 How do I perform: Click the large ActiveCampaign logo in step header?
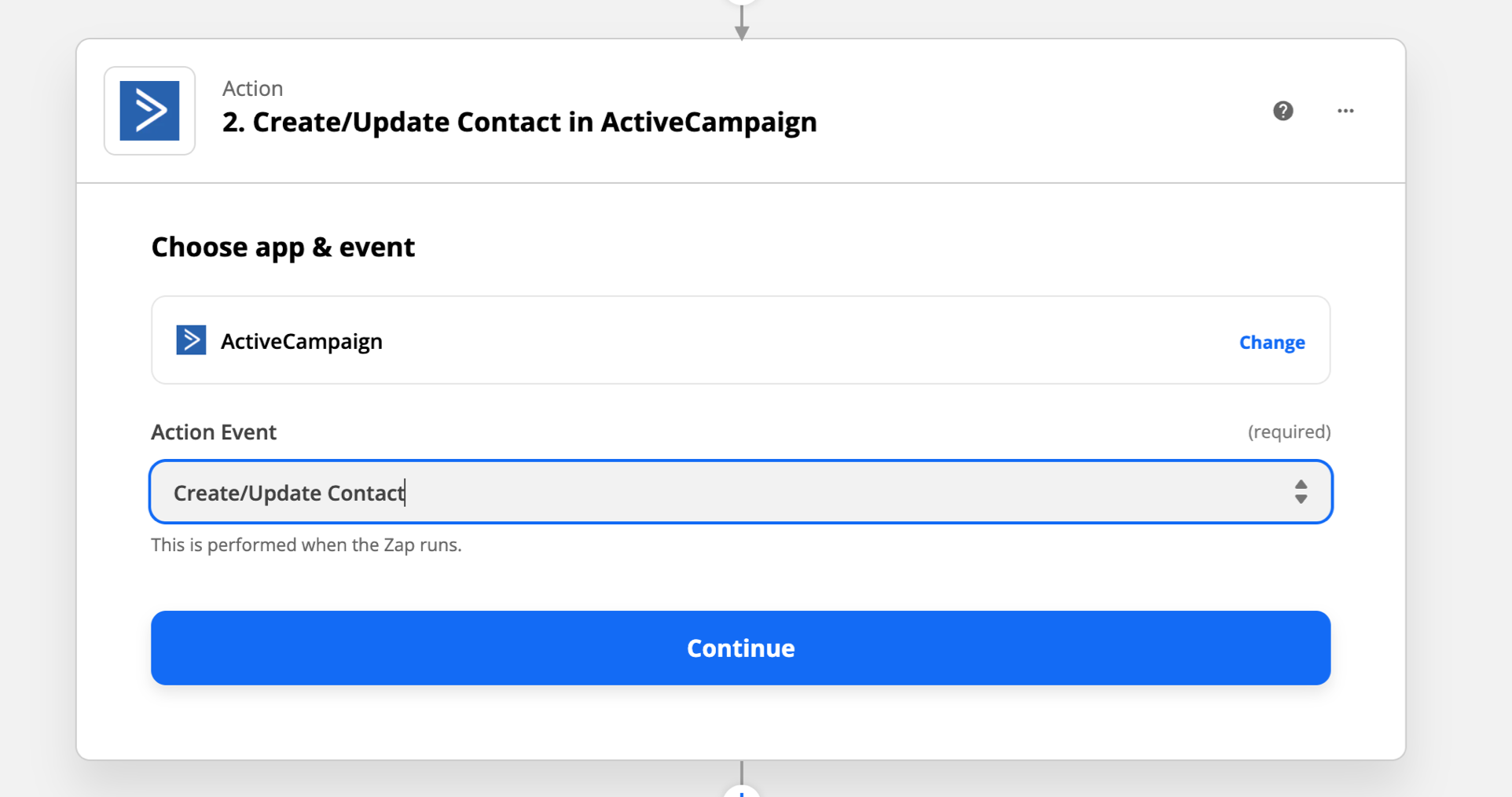(149, 111)
